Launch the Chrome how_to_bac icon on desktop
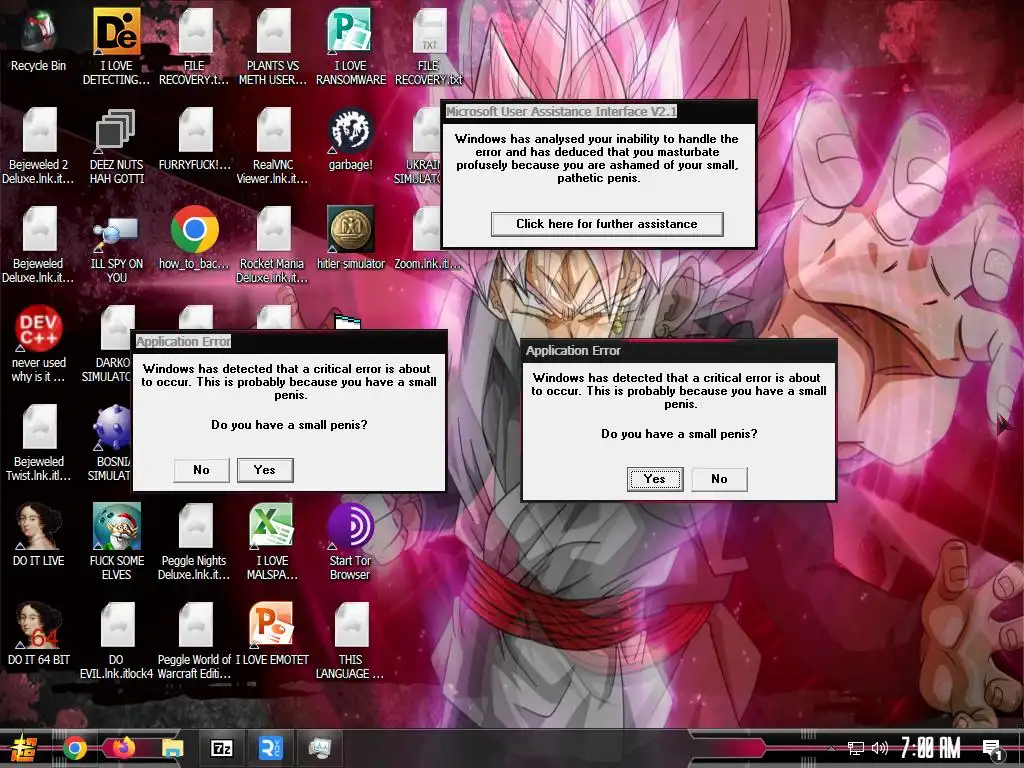 [x=195, y=230]
